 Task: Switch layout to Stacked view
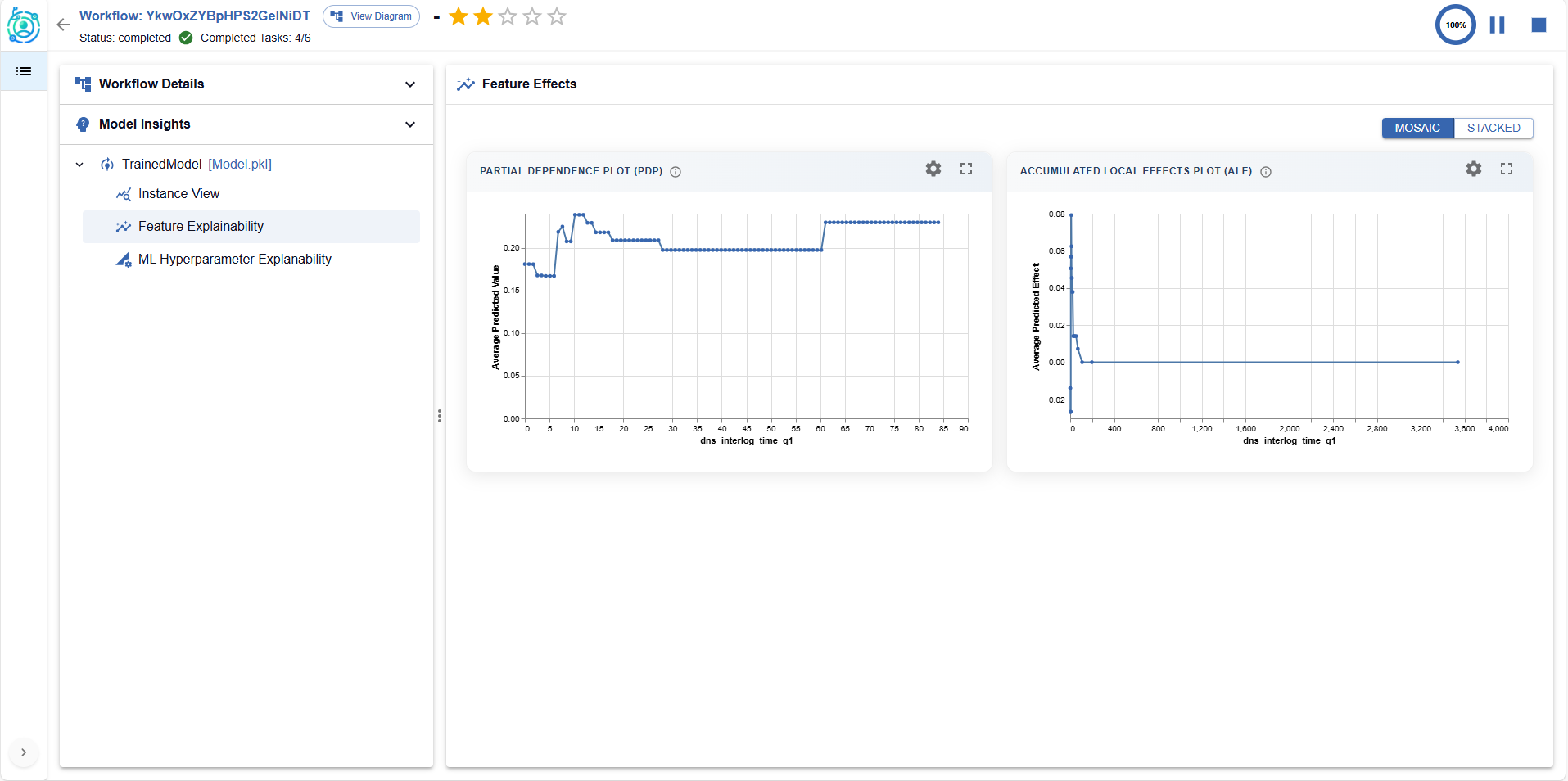[x=1493, y=128]
